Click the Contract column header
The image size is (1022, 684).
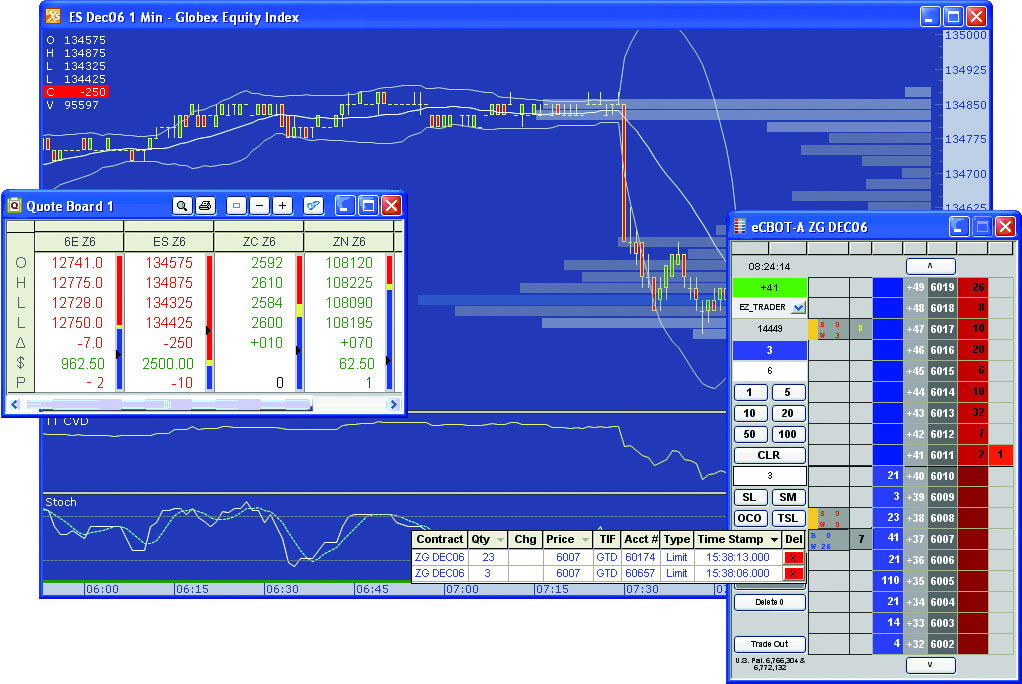pyautogui.click(x=439, y=540)
